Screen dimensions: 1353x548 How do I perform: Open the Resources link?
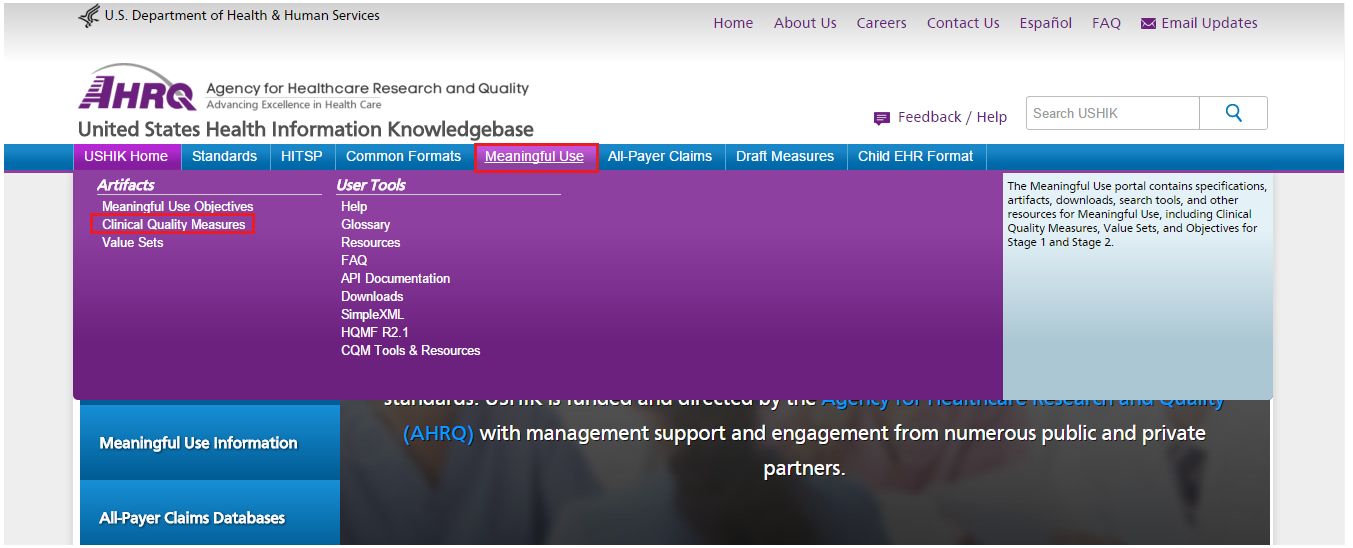[371, 242]
